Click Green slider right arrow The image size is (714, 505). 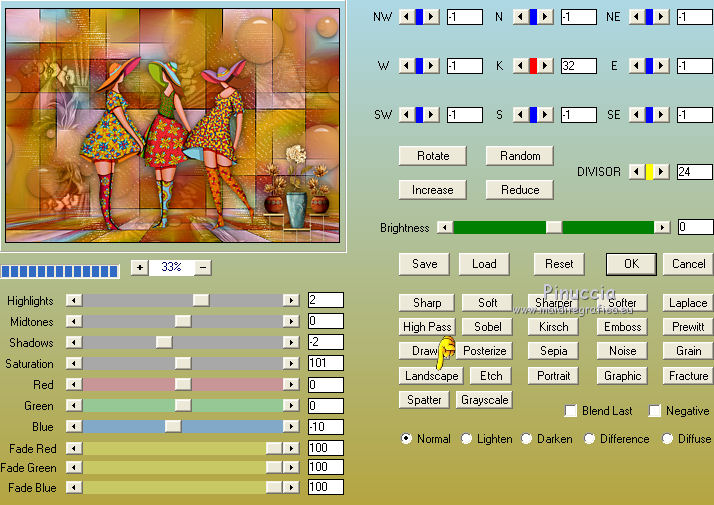(291, 405)
